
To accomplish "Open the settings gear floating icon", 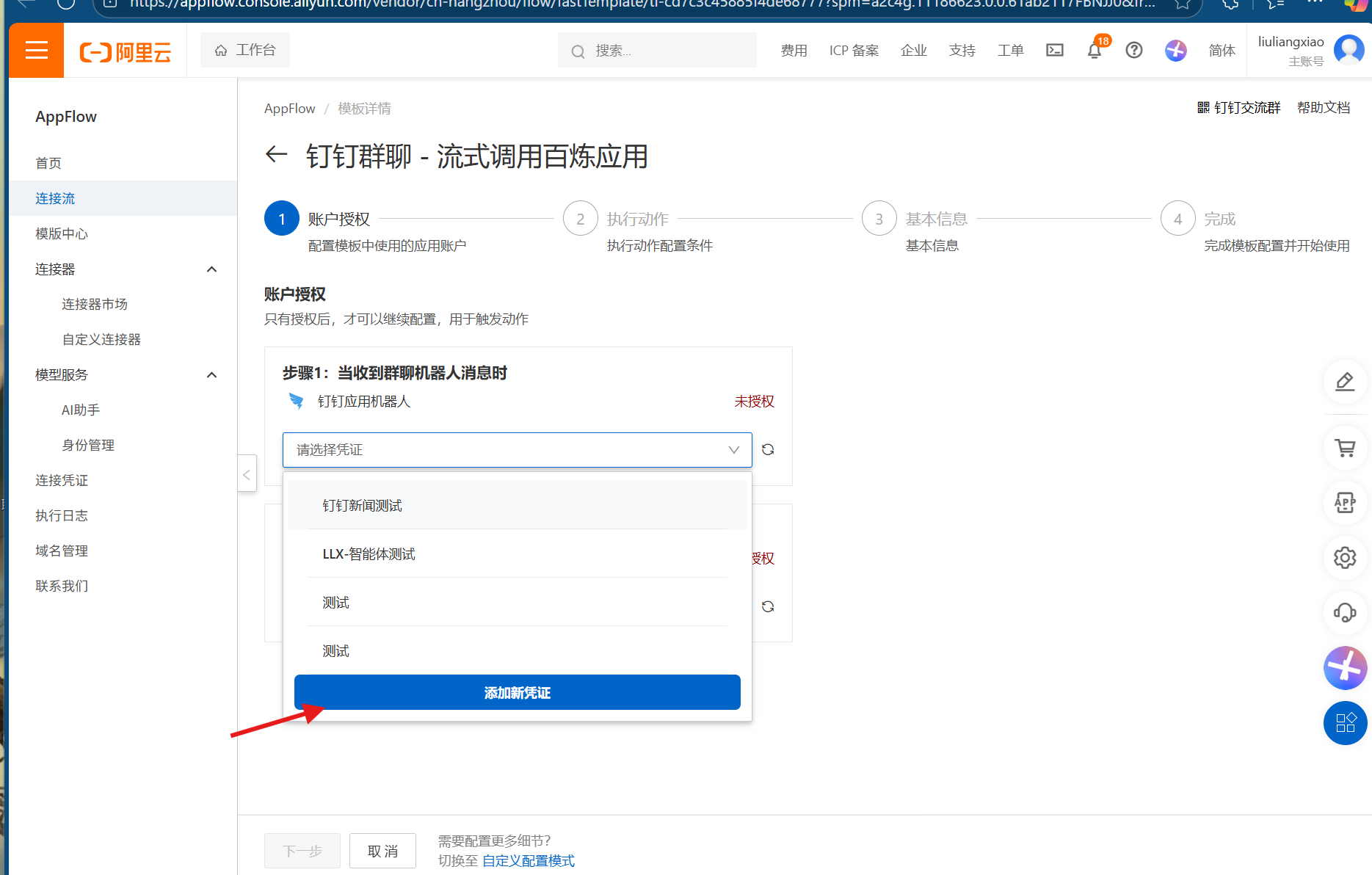I will 1345,558.
